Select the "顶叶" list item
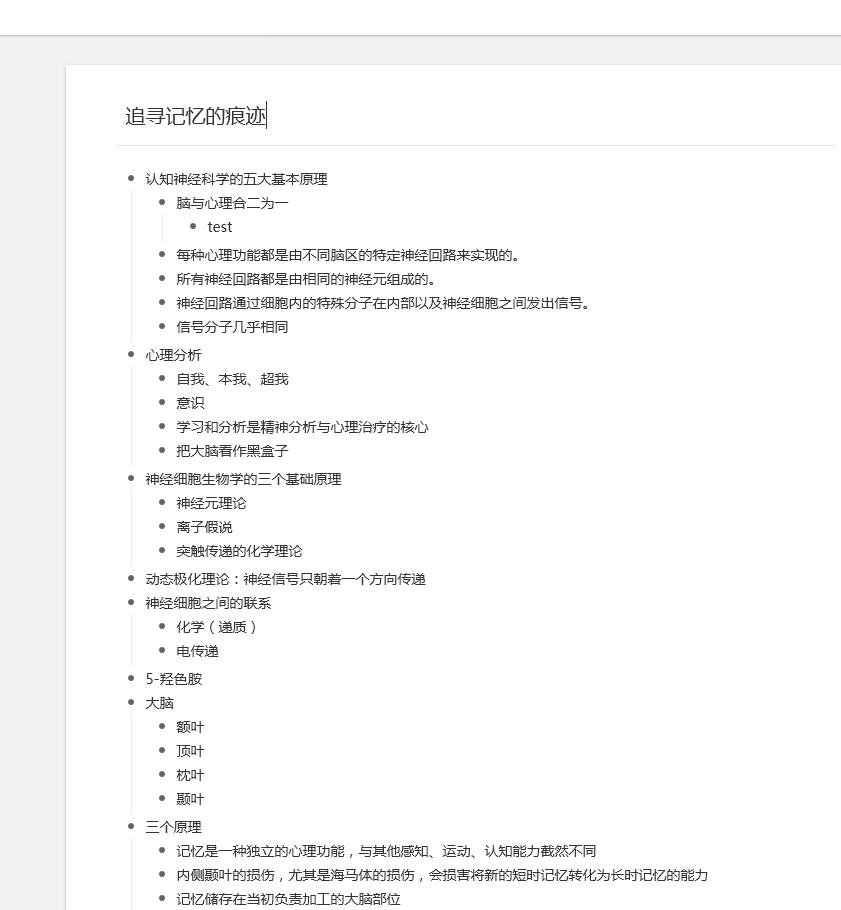 (x=190, y=751)
